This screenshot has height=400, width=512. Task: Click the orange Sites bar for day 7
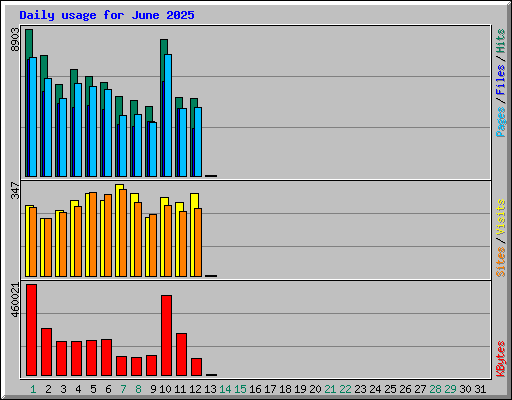123,233
